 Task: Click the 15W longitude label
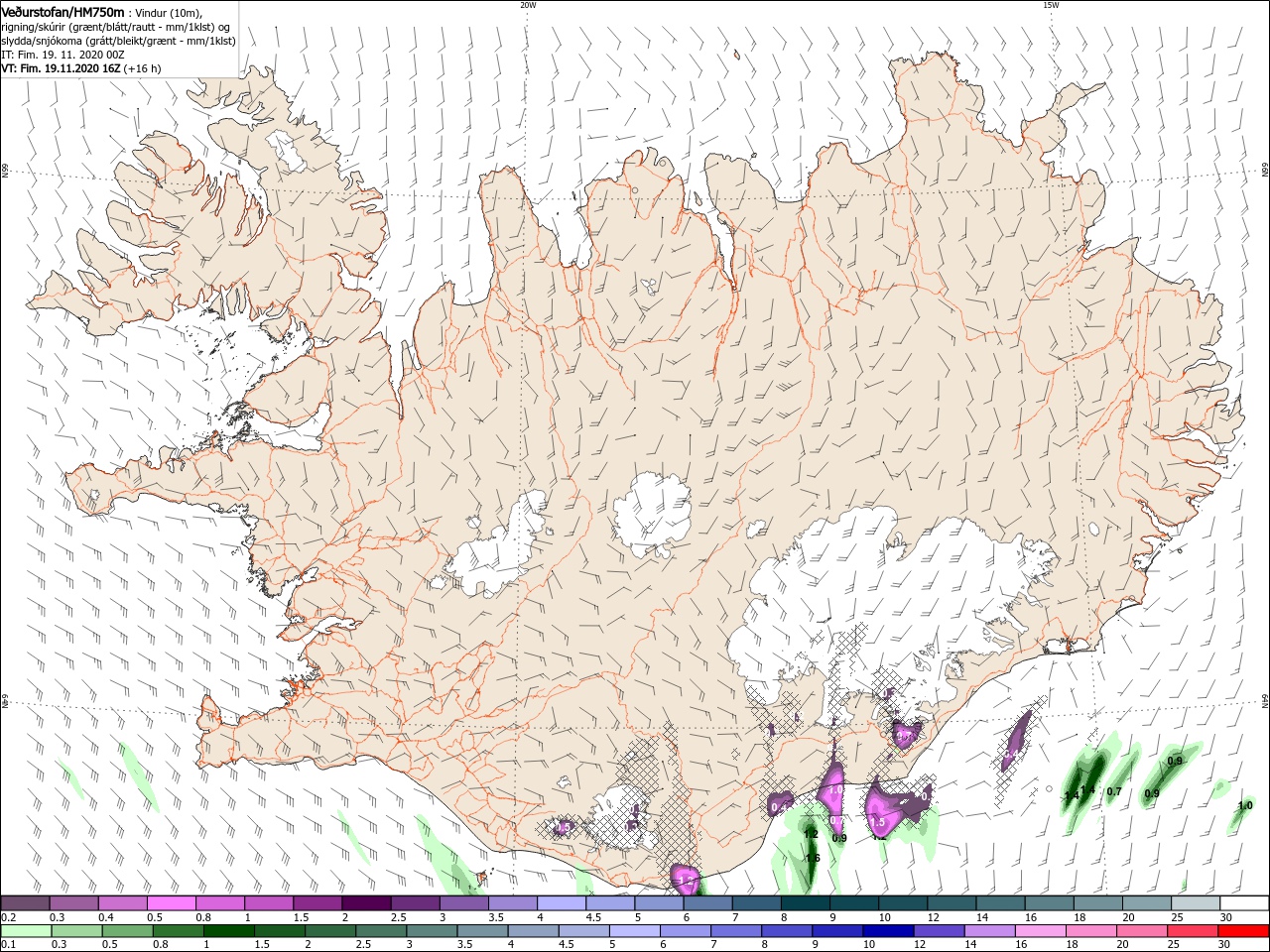tap(1051, 5)
